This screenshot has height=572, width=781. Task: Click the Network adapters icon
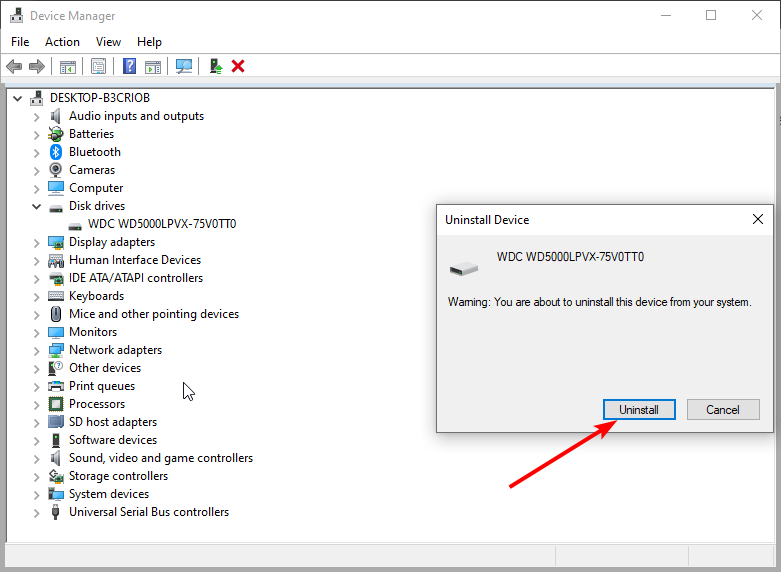tap(56, 350)
